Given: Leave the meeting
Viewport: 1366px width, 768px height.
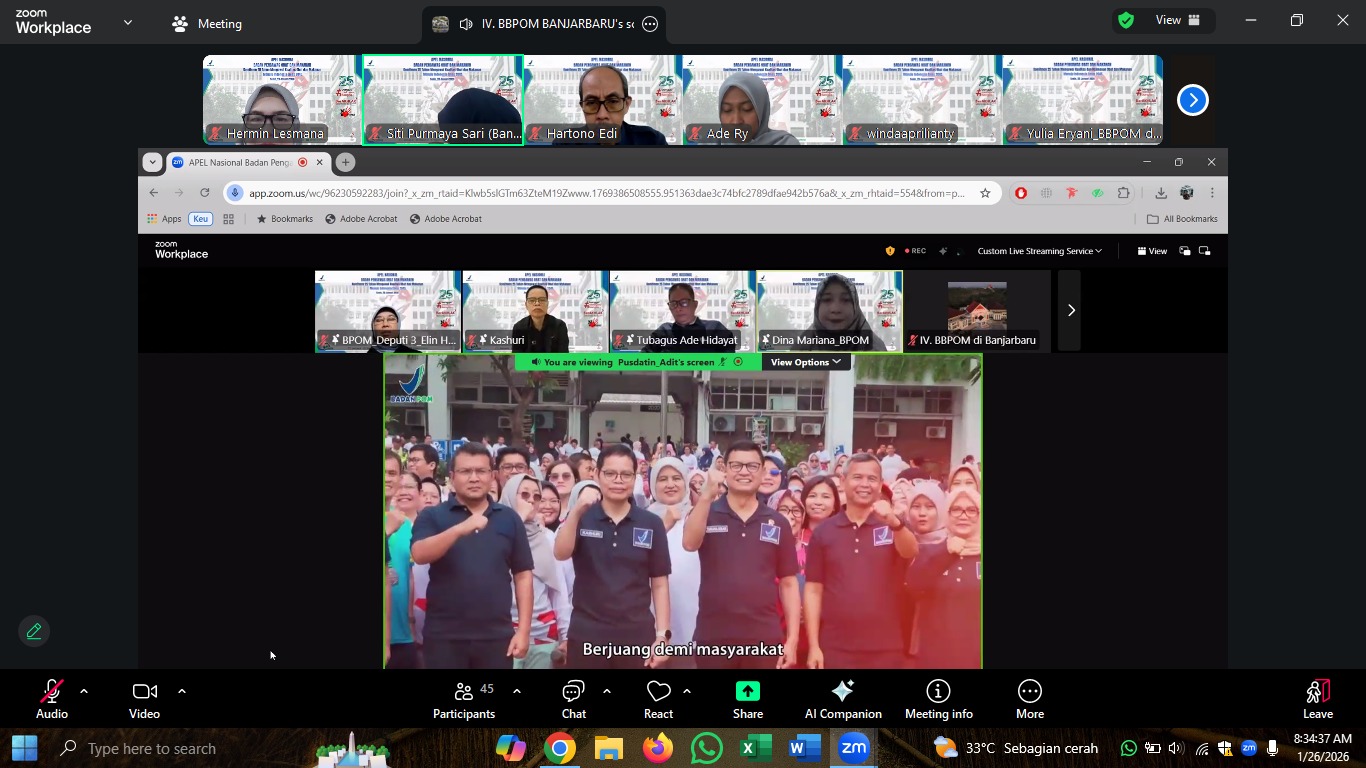Looking at the screenshot, I should coord(1317,700).
